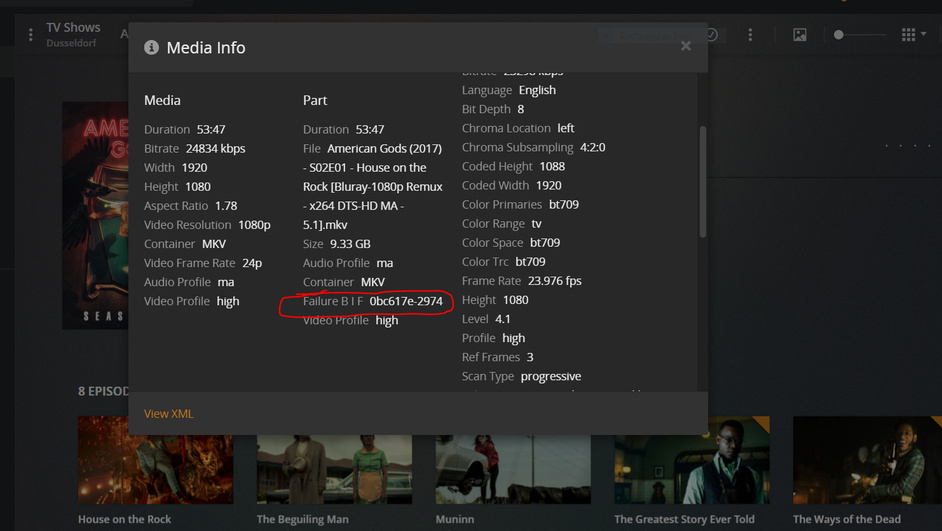Click the House on the Rock episode title
This screenshot has height=531, width=942.
[x=124, y=519]
